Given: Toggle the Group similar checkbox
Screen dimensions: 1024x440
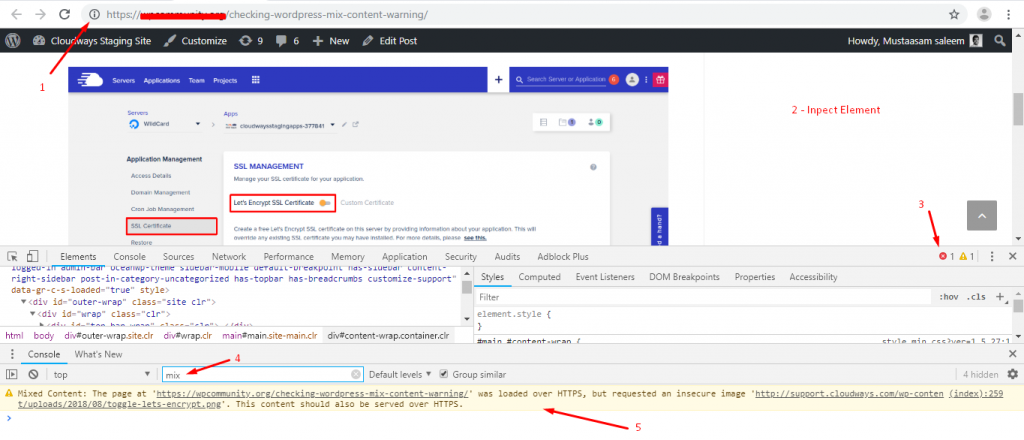Looking at the screenshot, I should pos(444,374).
